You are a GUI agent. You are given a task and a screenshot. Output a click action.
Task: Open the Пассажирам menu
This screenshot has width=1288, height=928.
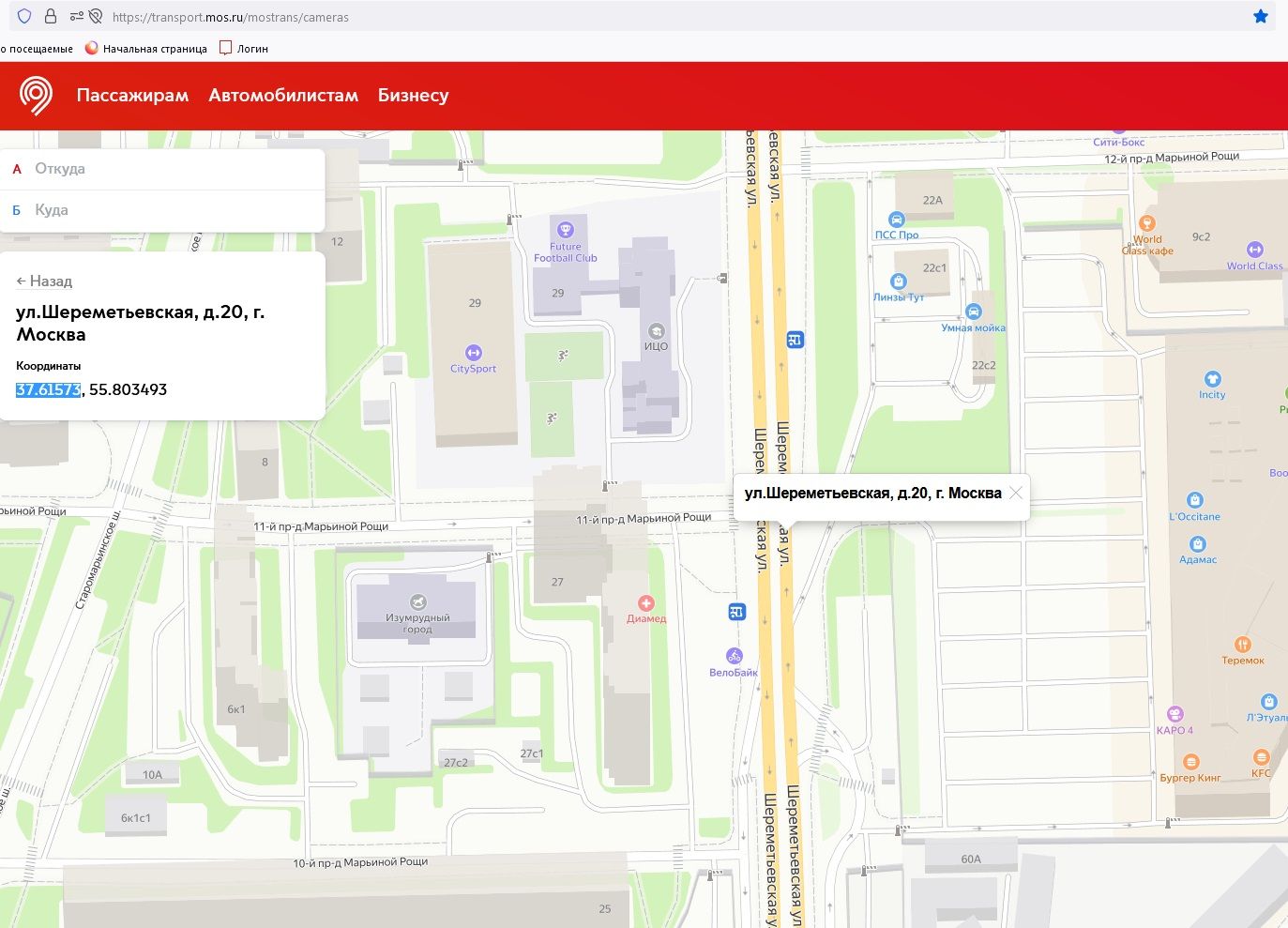click(132, 96)
